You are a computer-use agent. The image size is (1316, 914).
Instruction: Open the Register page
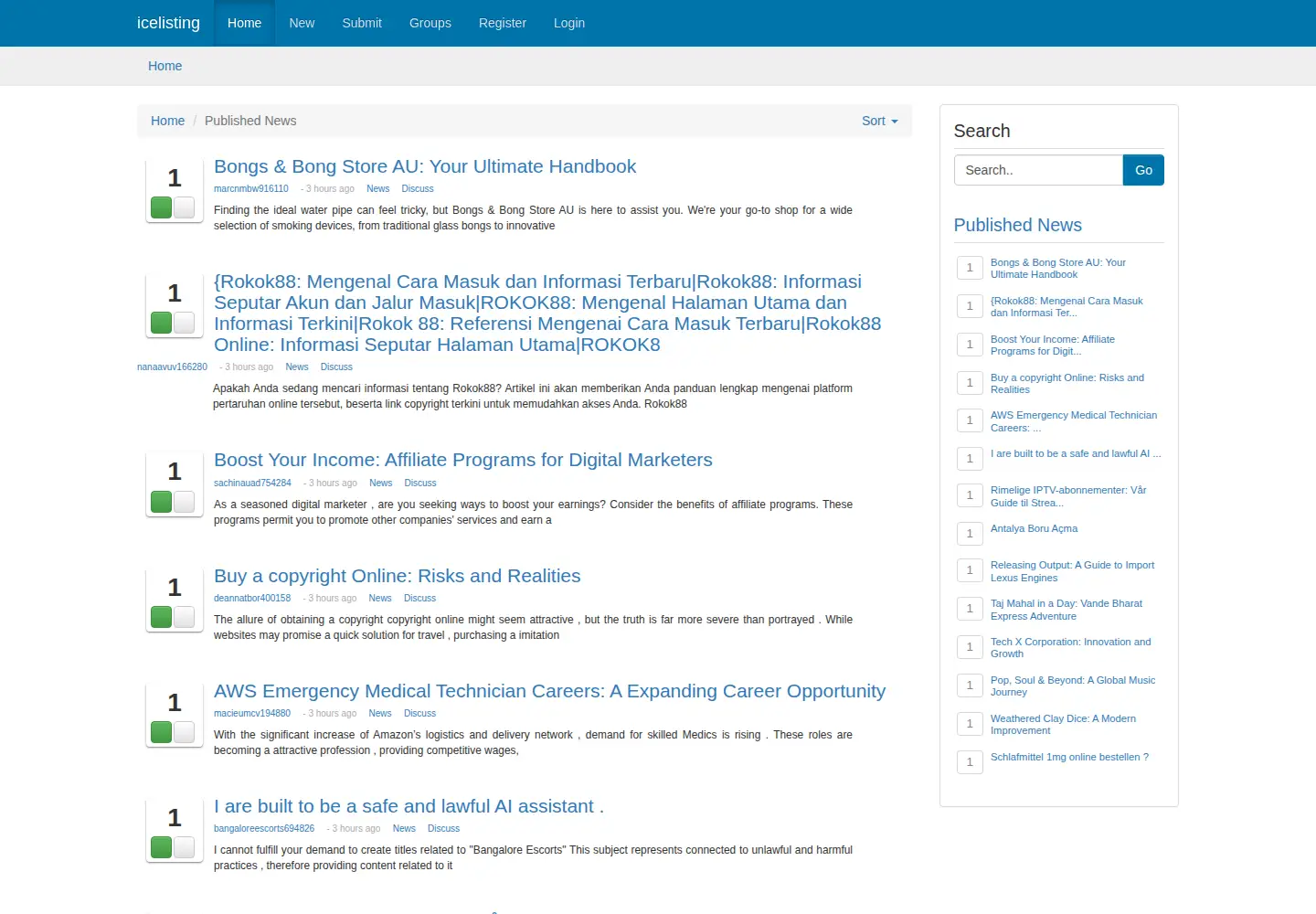tap(503, 23)
